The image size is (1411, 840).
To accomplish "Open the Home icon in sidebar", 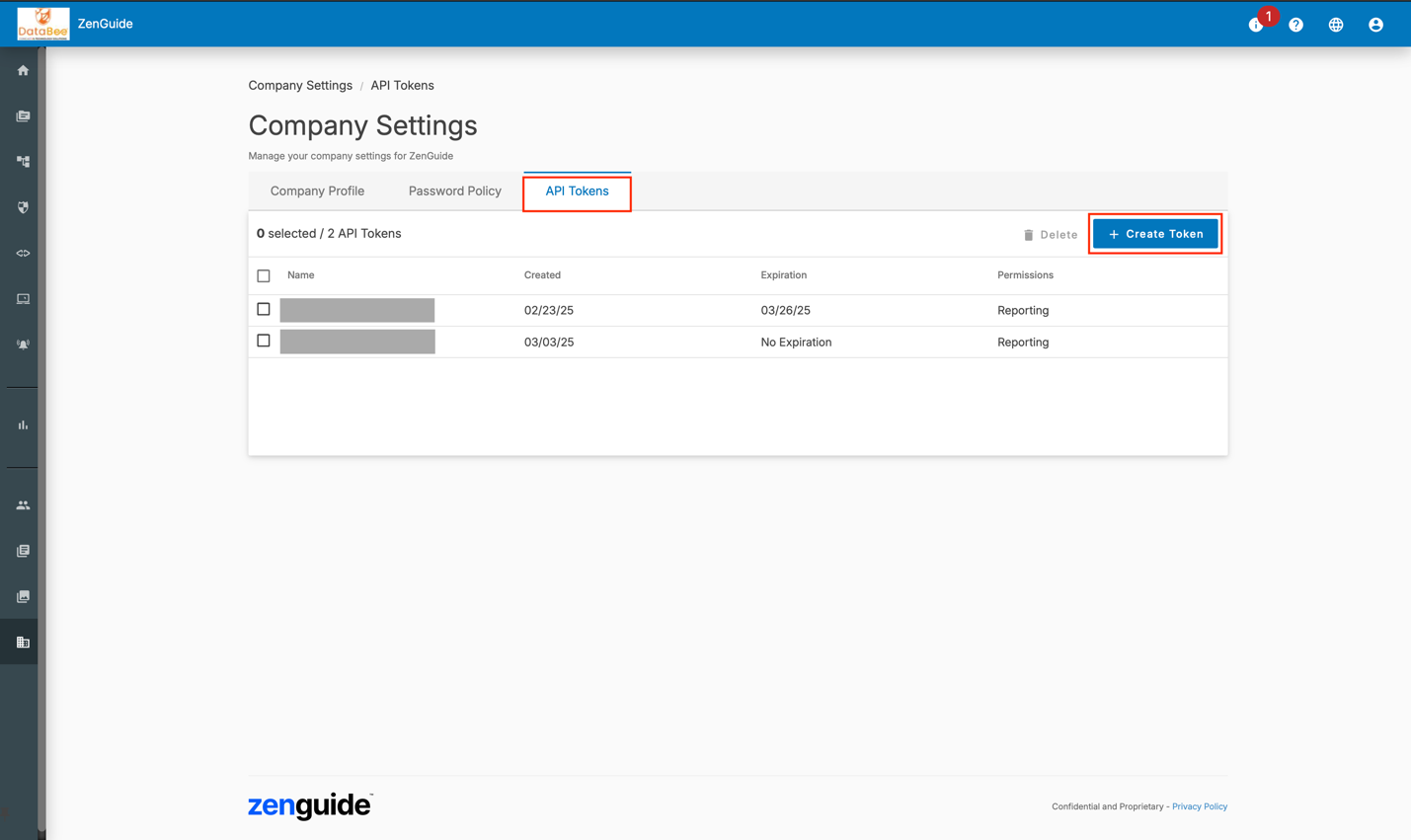I will pos(23,71).
